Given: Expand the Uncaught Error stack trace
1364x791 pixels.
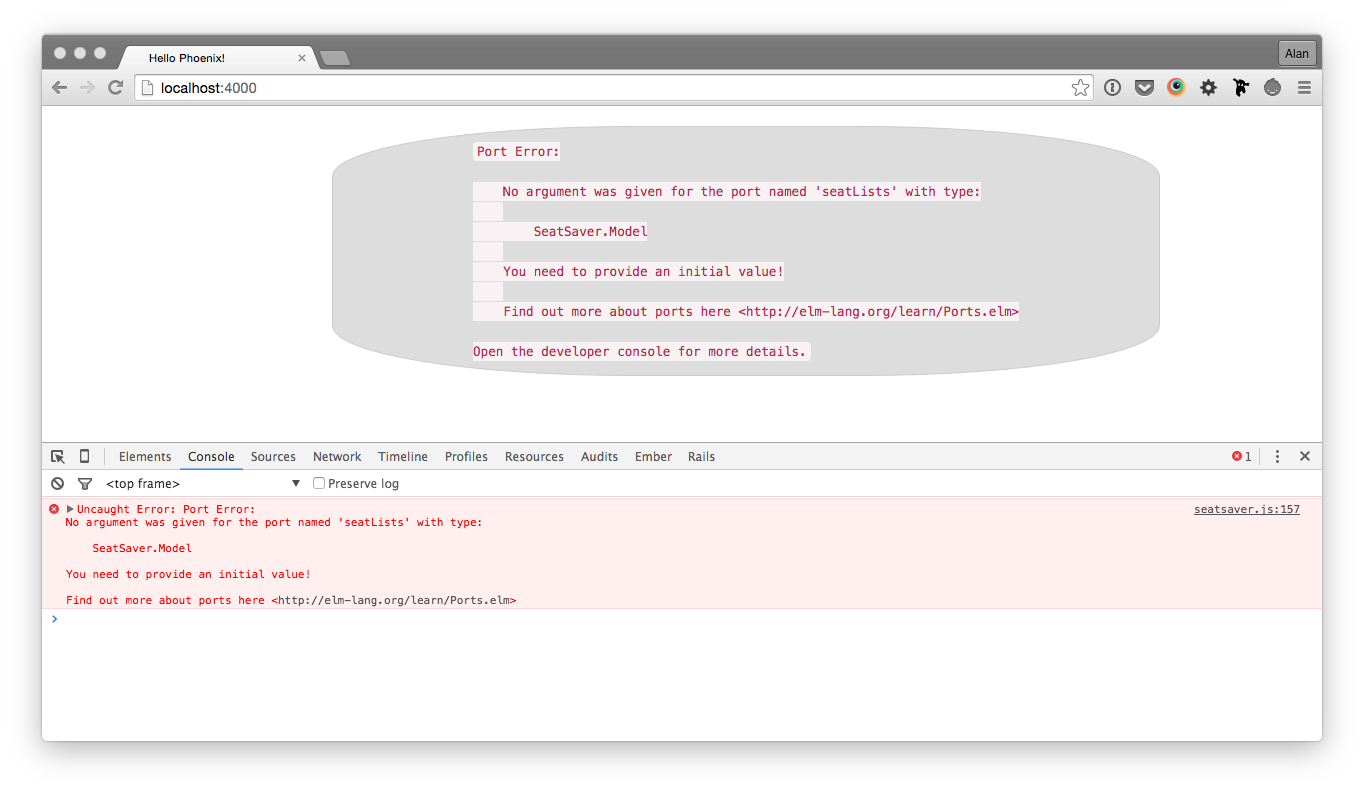Looking at the screenshot, I should [70, 510].
